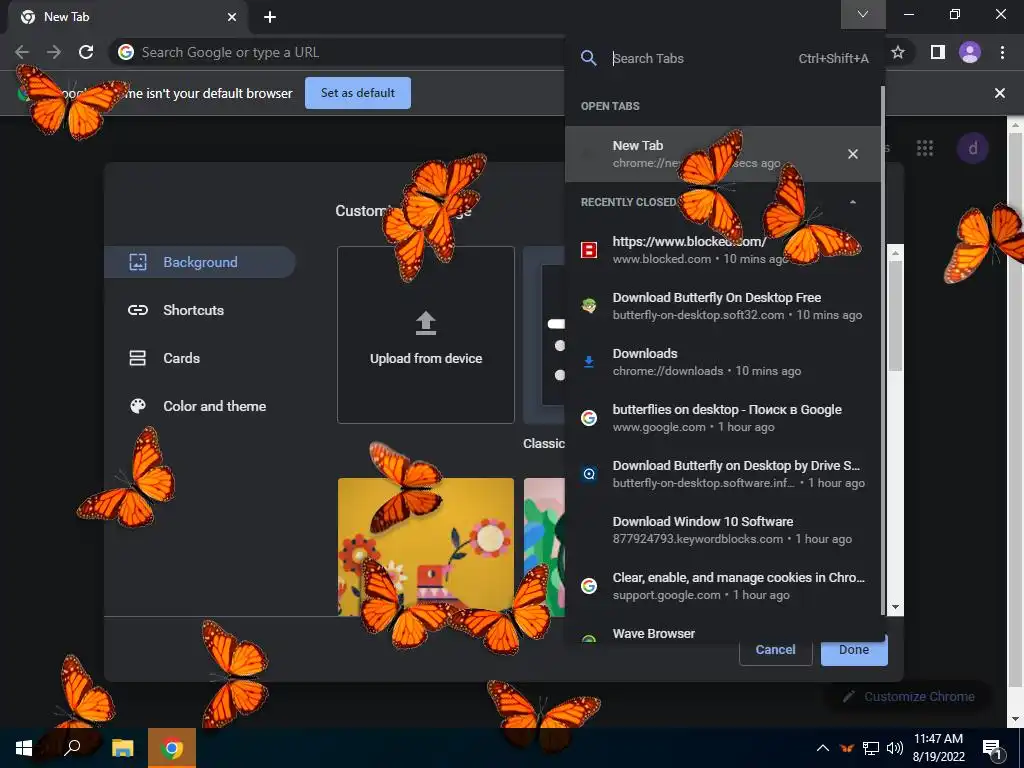1024x768 pixels.
Task: Select the yellow floral background thumbnail
Action: [426, 547]
